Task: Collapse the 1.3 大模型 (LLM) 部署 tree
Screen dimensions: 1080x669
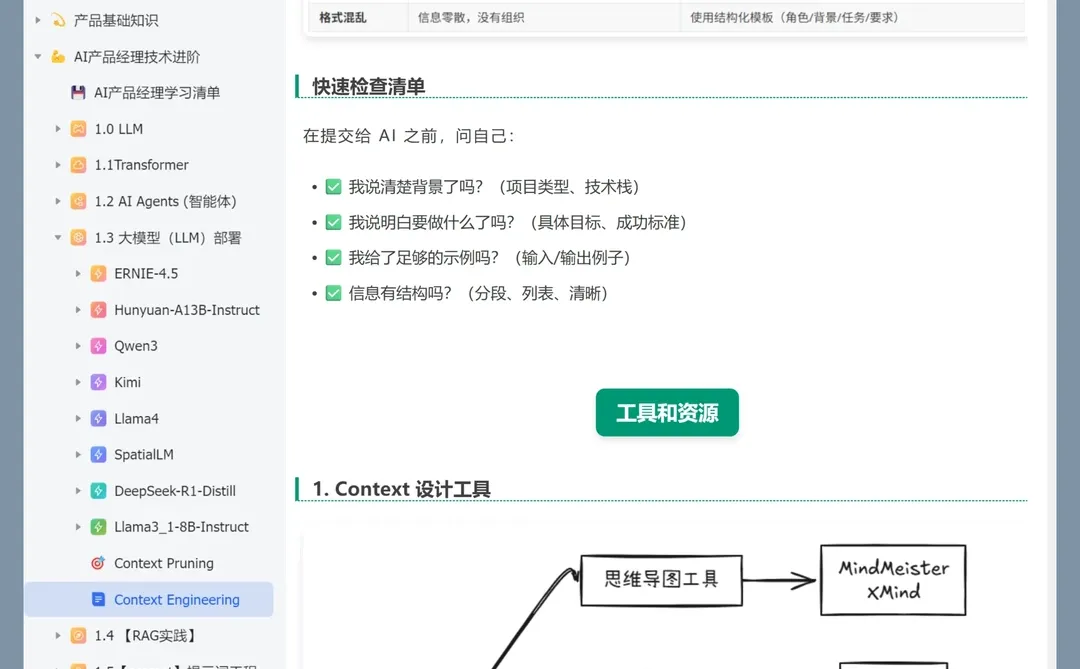Action: point(58,237)
